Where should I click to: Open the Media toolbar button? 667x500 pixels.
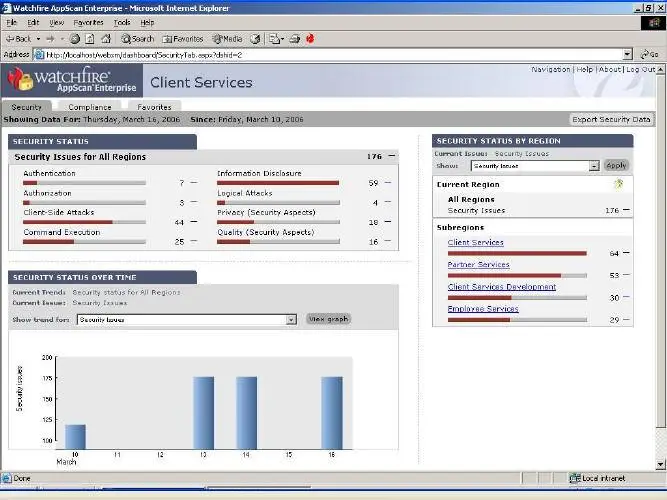228,39
